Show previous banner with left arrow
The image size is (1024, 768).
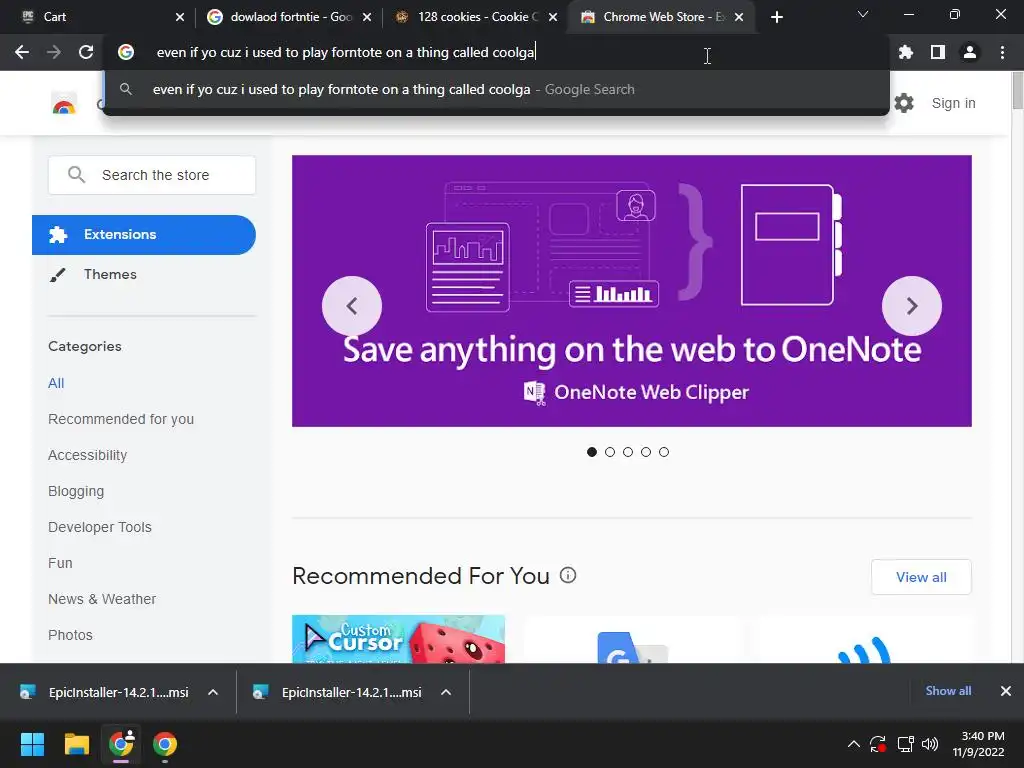pyautogui.click(x=351, y=306)
